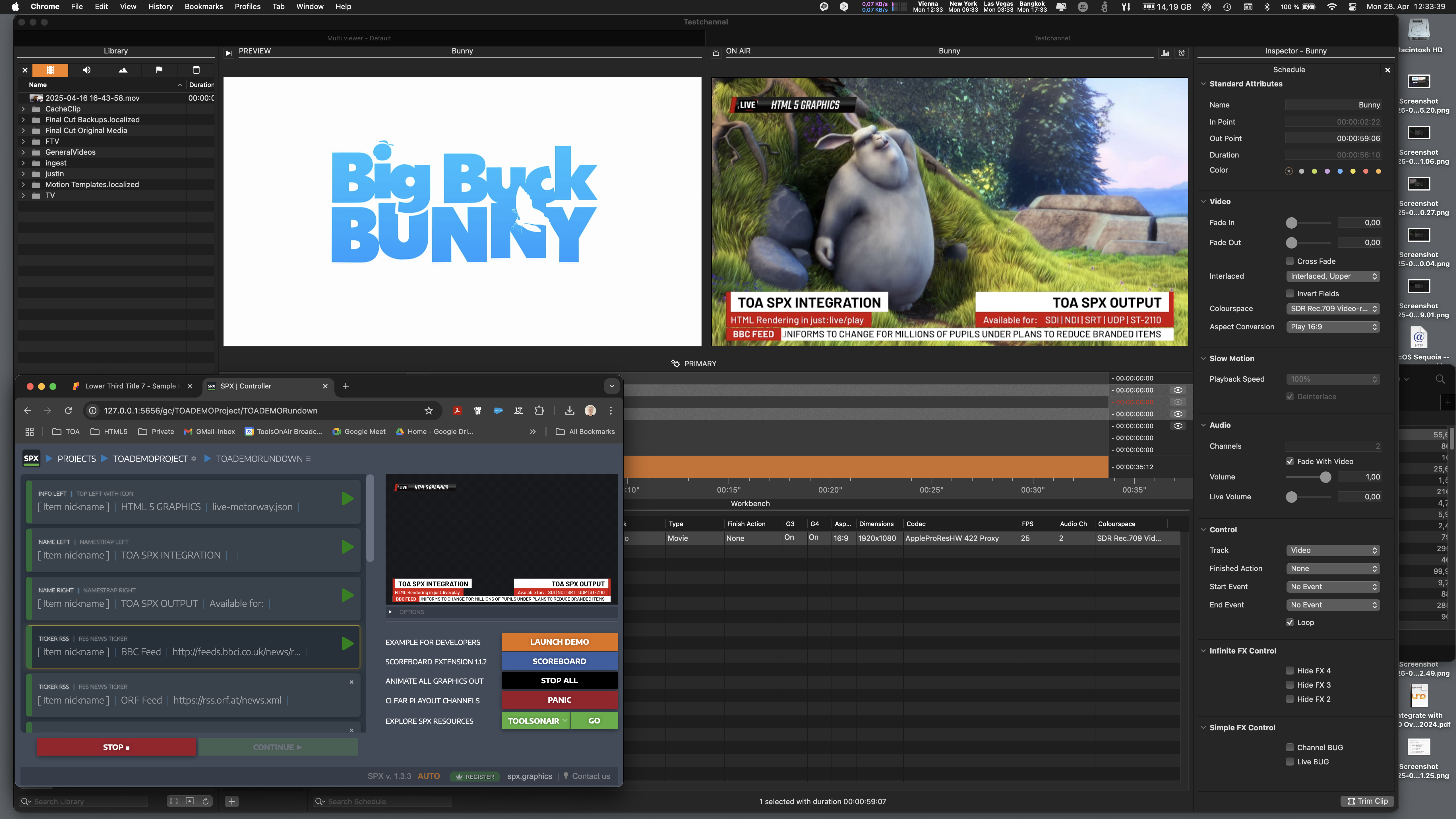Bookmark this page with the star icon
The image size is (1456, 819).
429,411
